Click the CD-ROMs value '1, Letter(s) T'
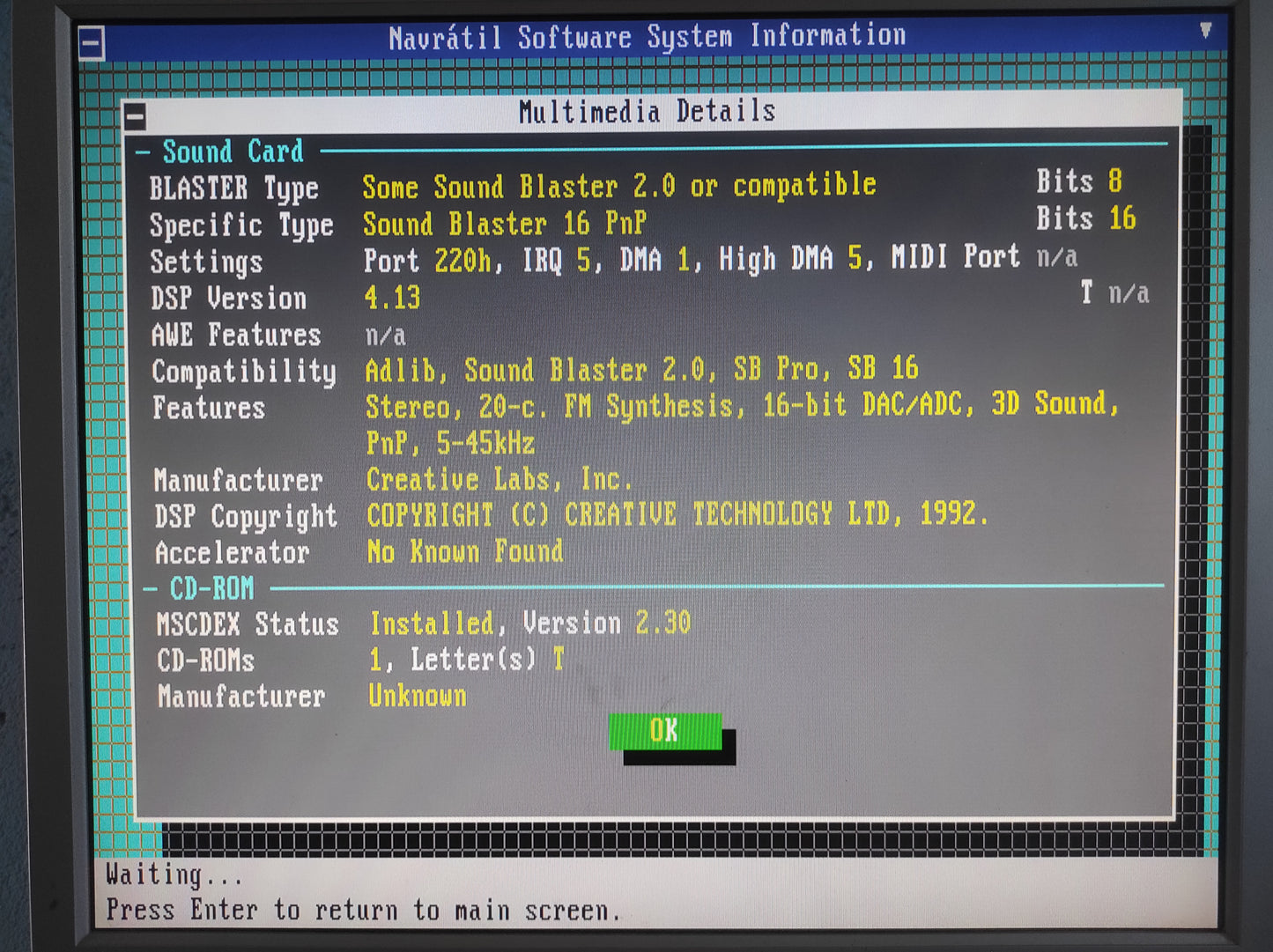The height and width of the screenshot is (952, 1273). pos(467,660)
